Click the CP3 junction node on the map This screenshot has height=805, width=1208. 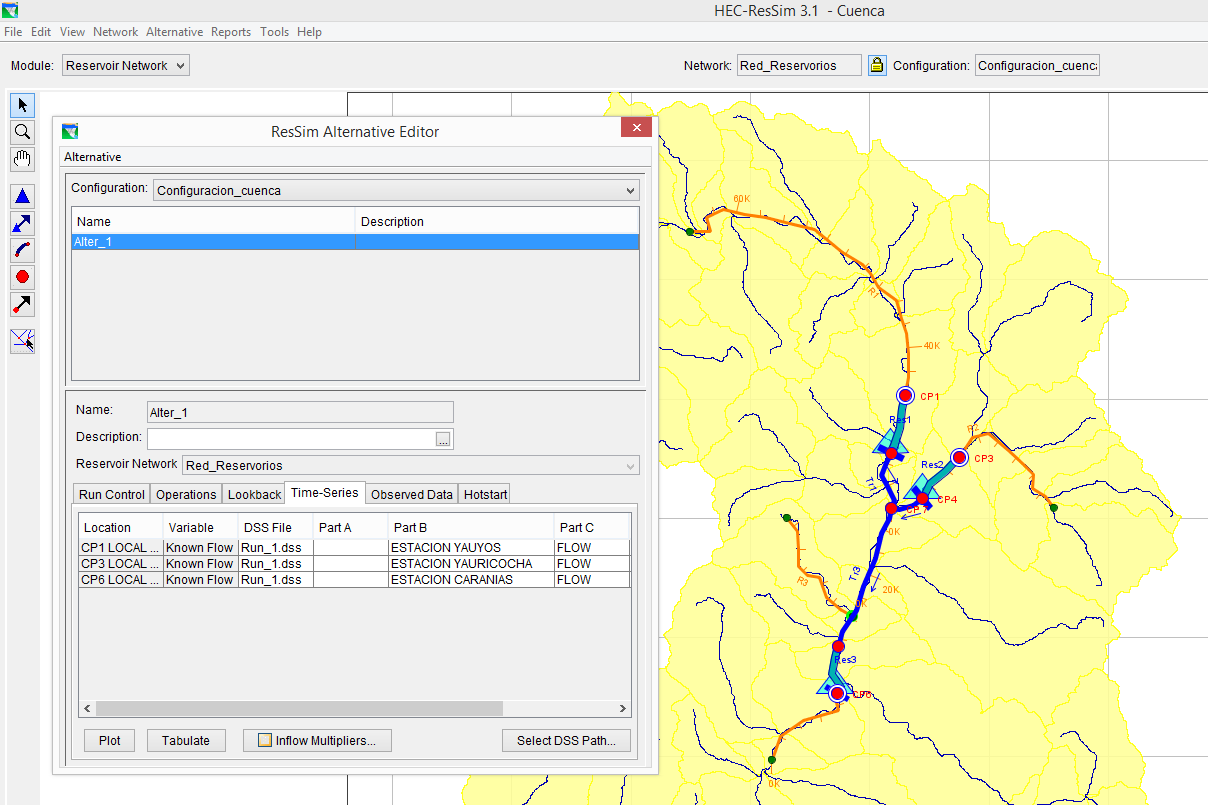(x=960, y=457)
